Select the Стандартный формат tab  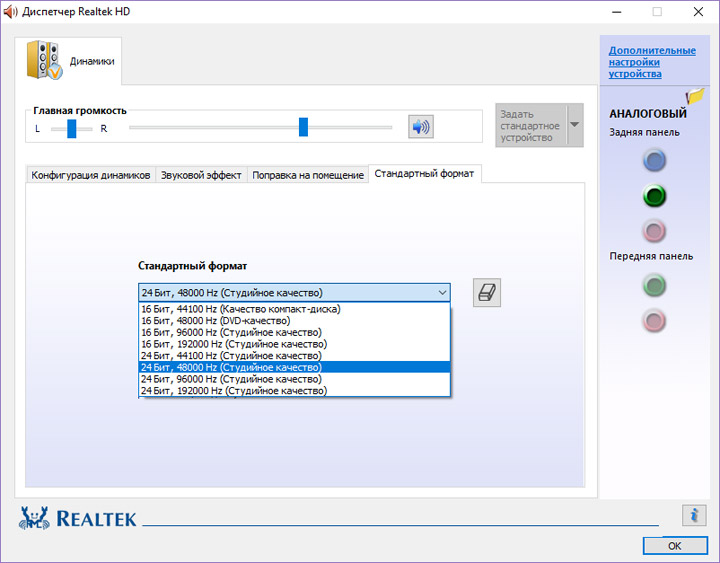tap(424, 174)
